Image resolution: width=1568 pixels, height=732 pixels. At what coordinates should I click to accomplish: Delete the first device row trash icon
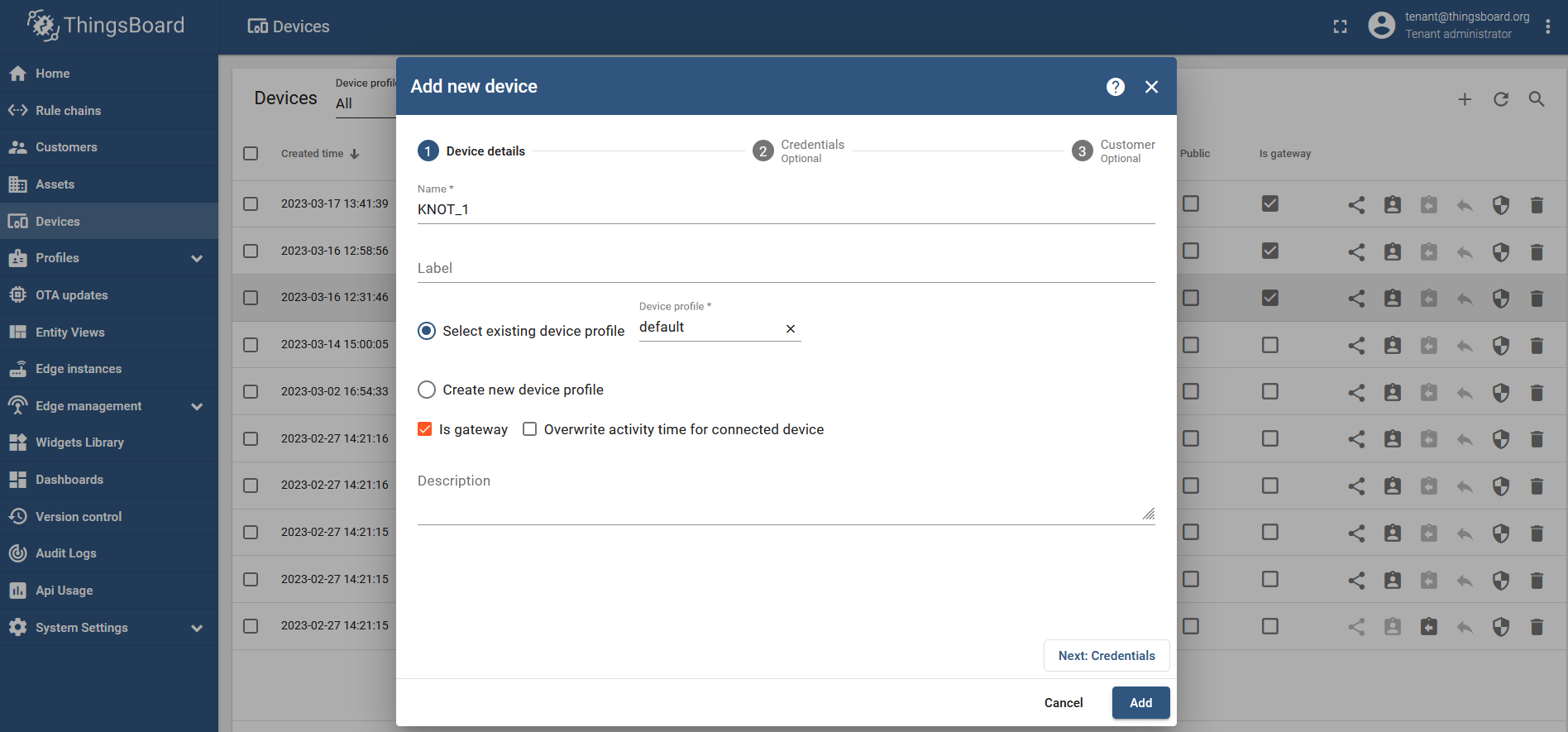coord(1537,204)
